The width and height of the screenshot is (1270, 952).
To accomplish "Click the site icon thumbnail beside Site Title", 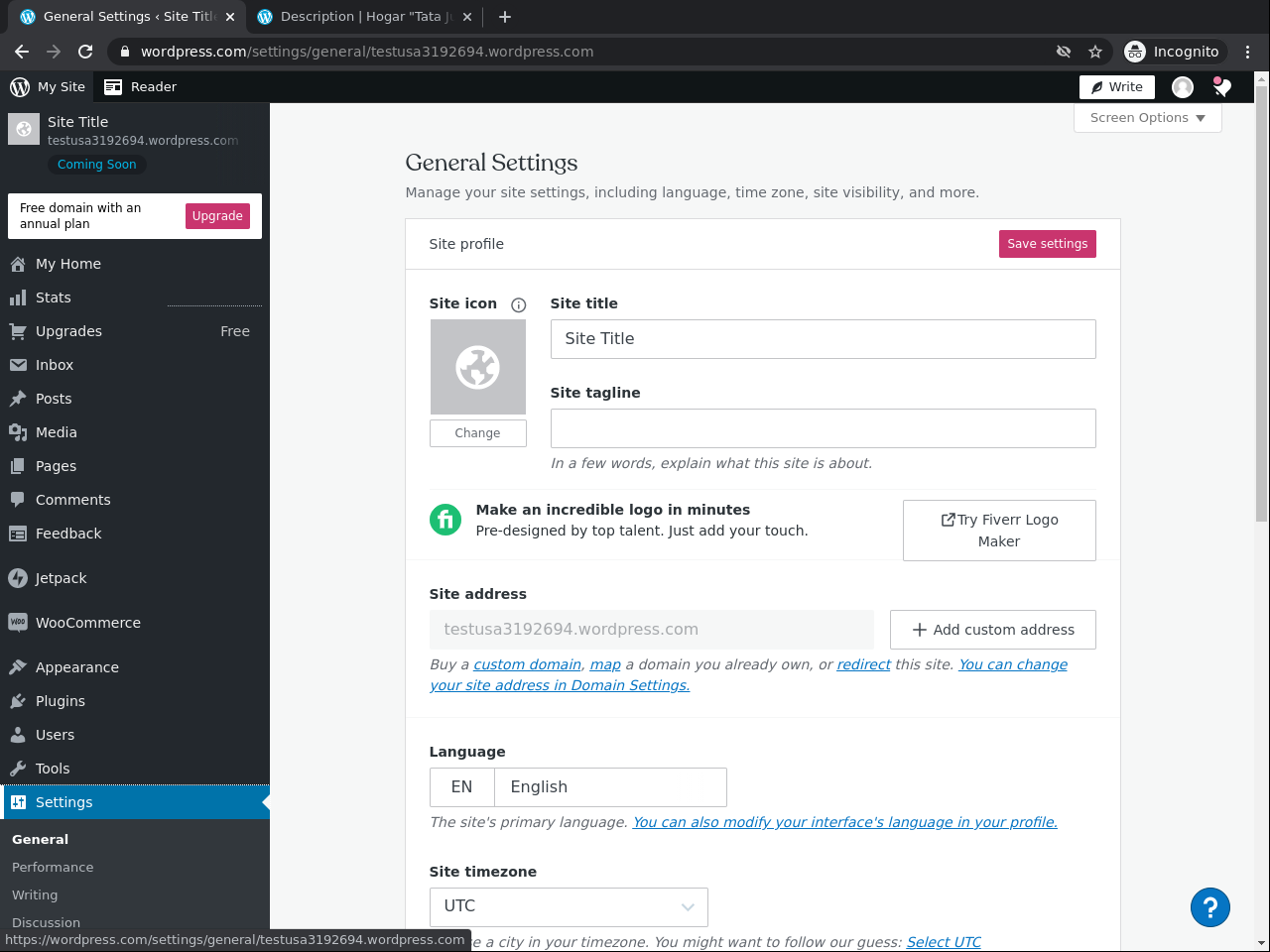I will (x=24, y=129).
